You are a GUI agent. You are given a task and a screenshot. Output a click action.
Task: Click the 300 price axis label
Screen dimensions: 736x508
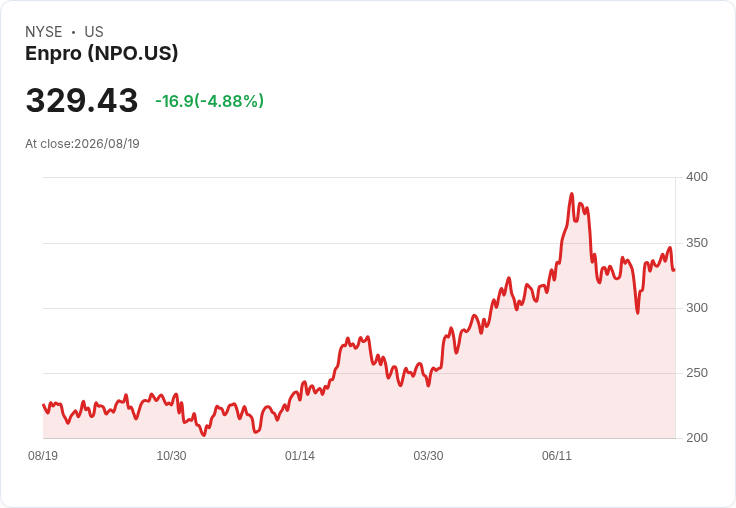tap(697, 308)
